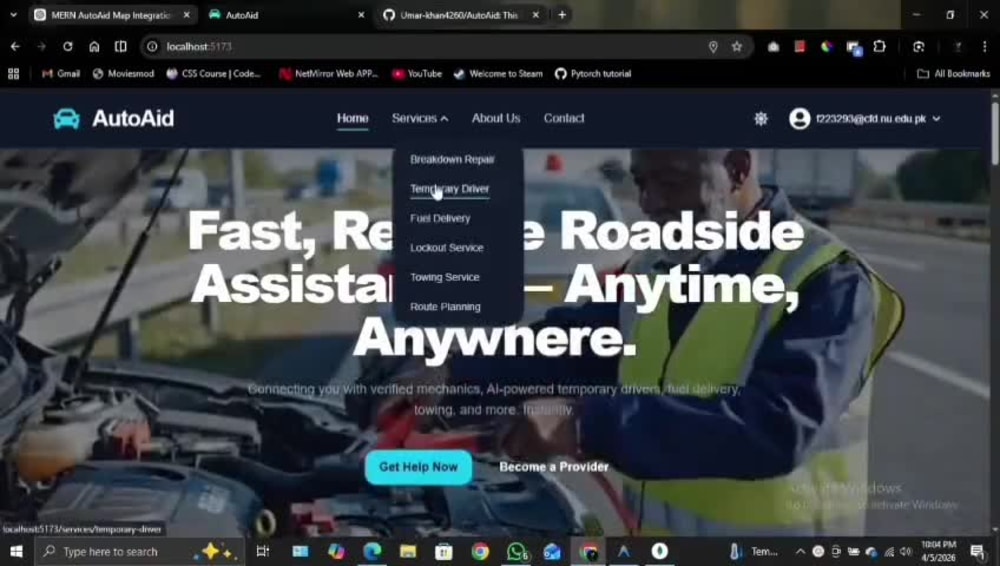1000x566 pixels.
Task: Click the site info icon
Action: pos(152,47)
